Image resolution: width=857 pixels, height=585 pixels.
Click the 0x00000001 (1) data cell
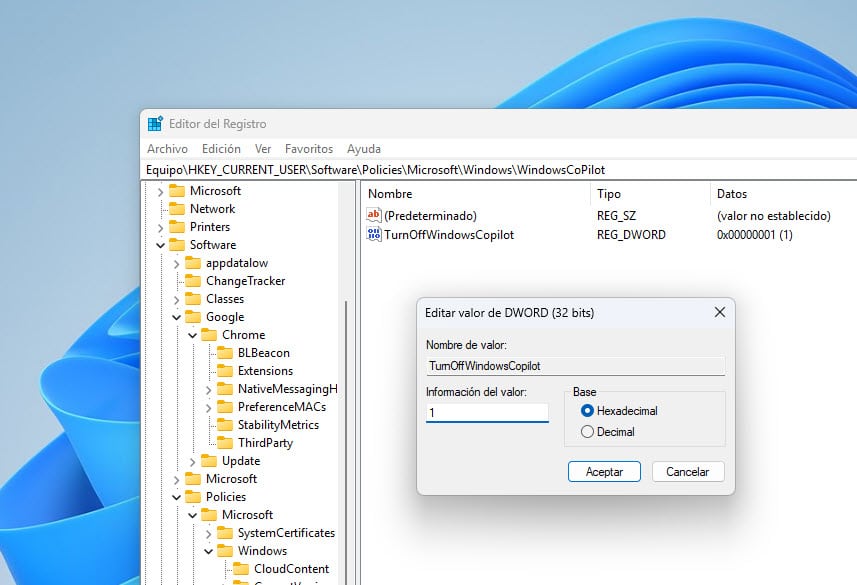click(755, 235)
